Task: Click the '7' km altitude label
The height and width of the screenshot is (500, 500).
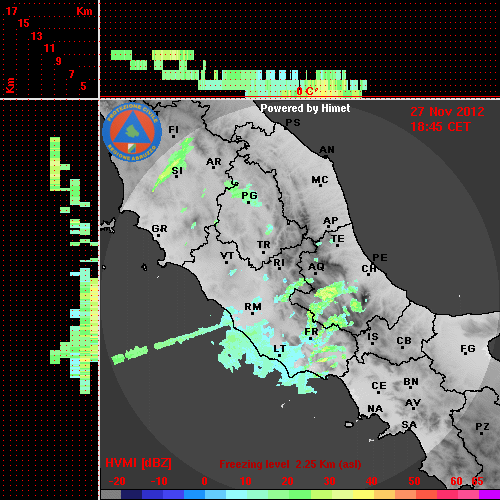Action: click(71, 74)
